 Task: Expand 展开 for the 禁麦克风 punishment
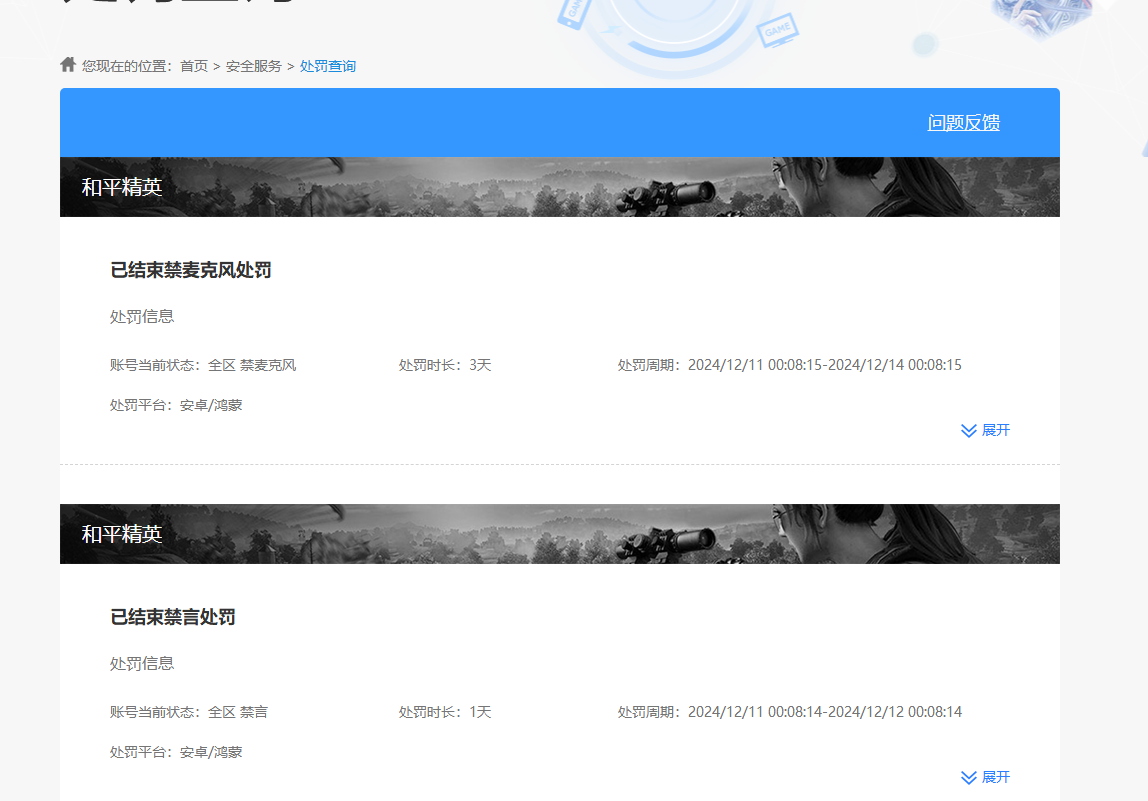pyautogui.click(x=985, y=430)
